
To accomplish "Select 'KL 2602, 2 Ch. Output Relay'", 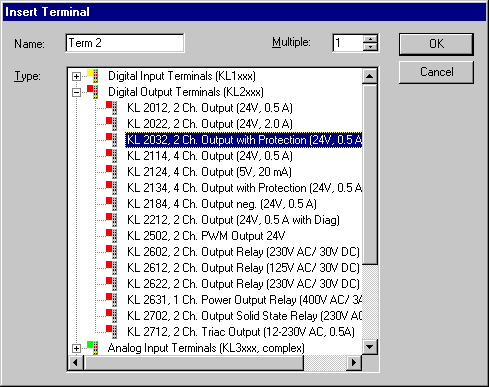I will click(243, 252).
